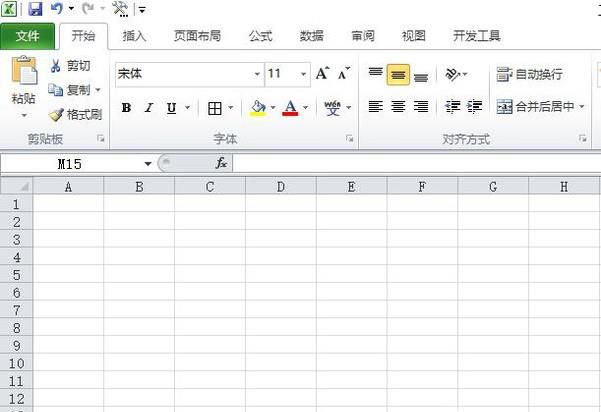
Task: Toggle 自动换行 wrap text
Action: click(529, 74)
